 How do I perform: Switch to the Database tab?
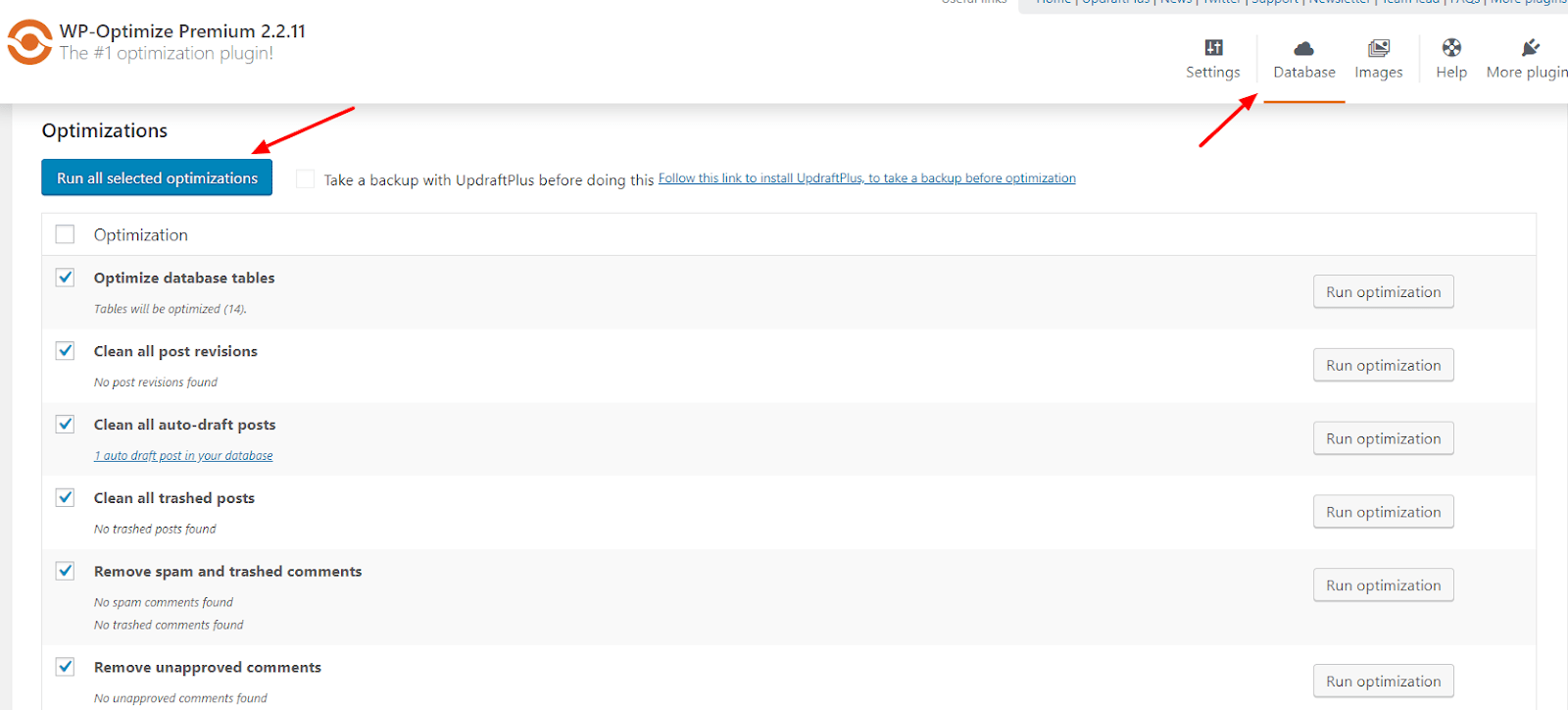[1303, 60]
